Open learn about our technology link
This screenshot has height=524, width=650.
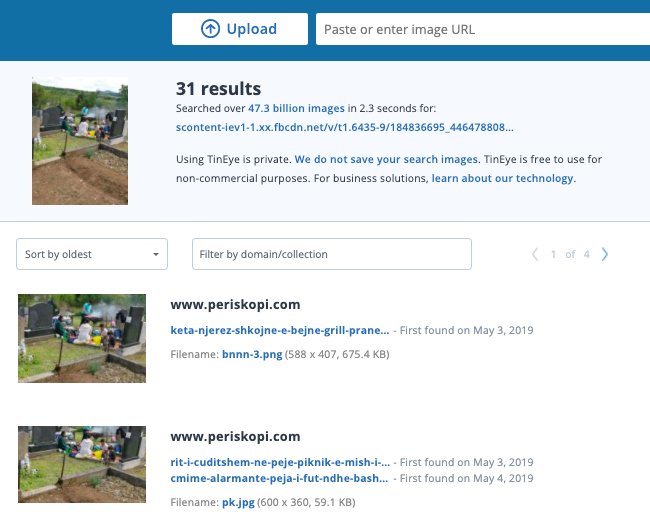point(503,178)
